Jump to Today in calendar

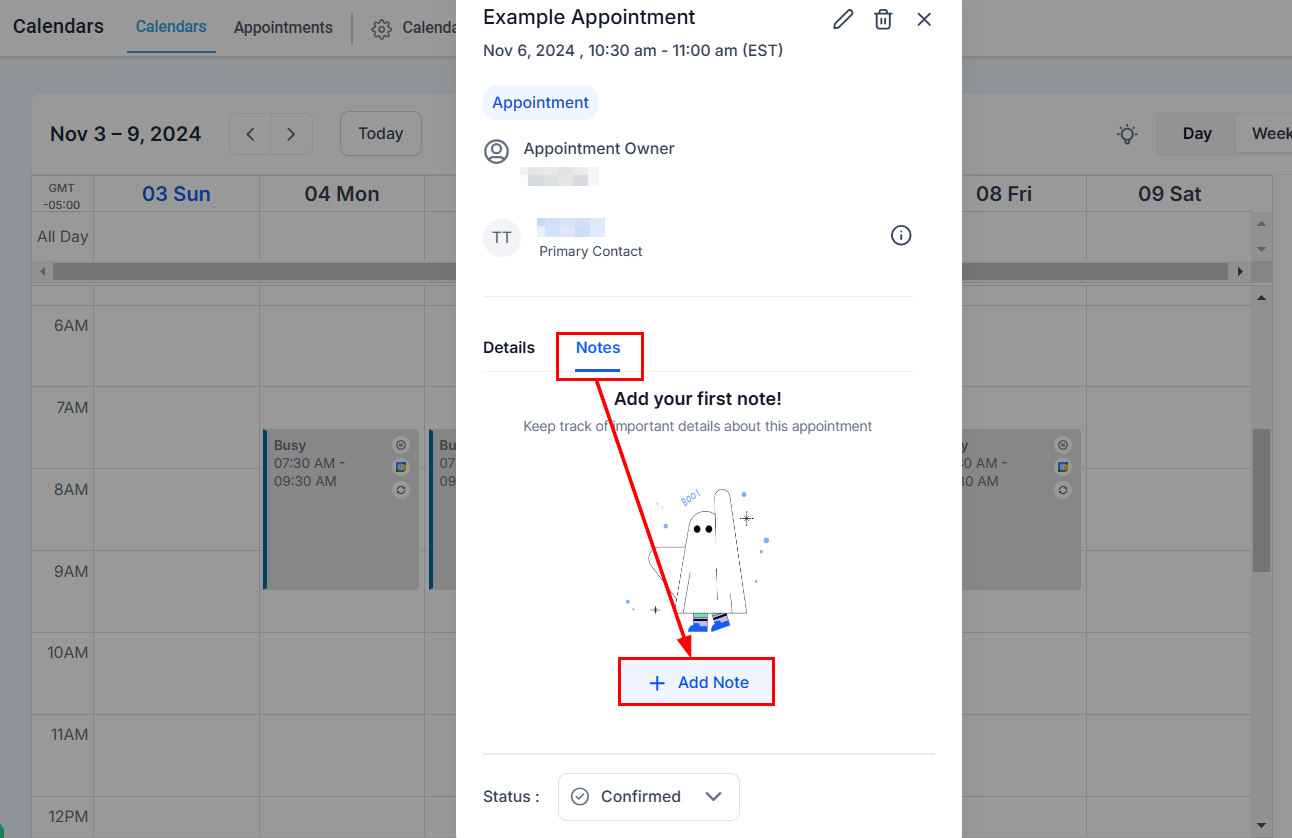click(x=380, y=134)
